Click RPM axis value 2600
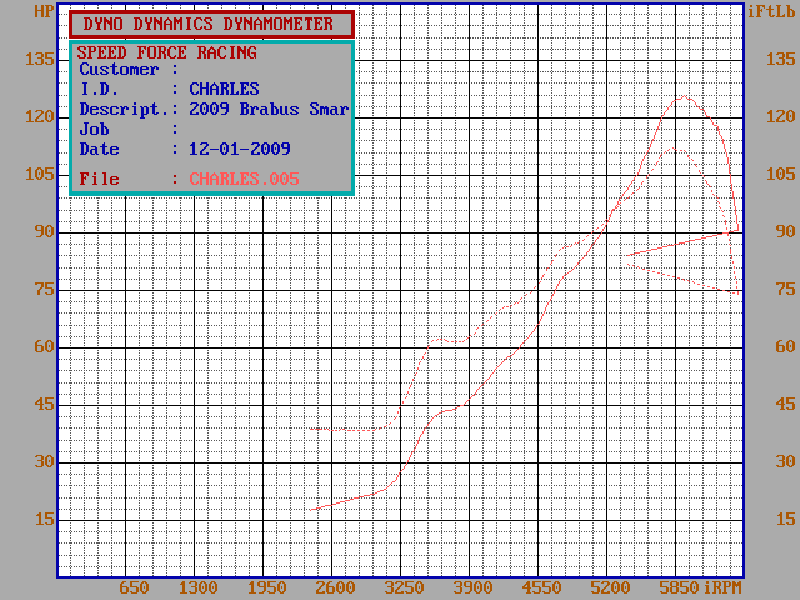 click(335, 587)
